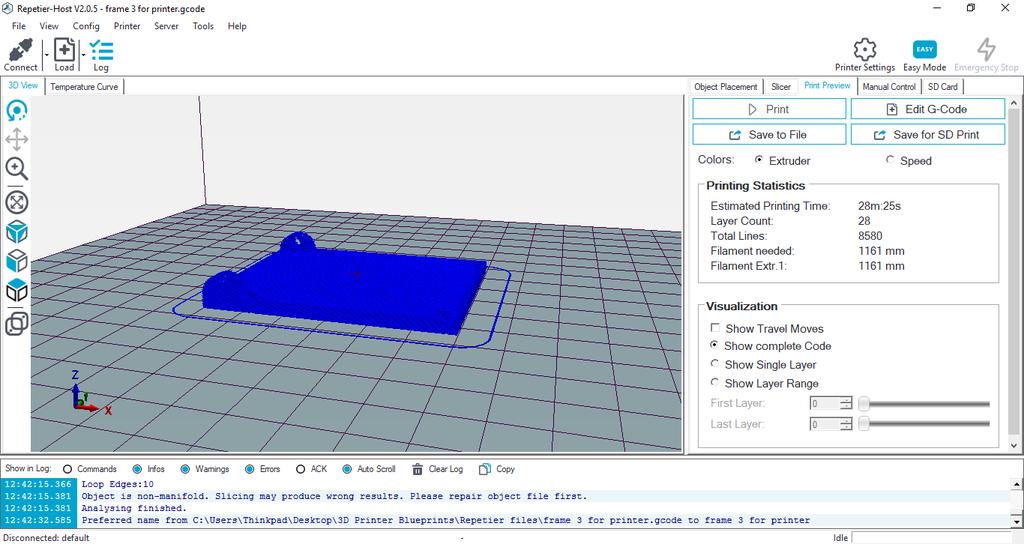Click the Clear Log trash icon
The width and height of the screenshot is (1024, 544).
[x=417, y=469]
